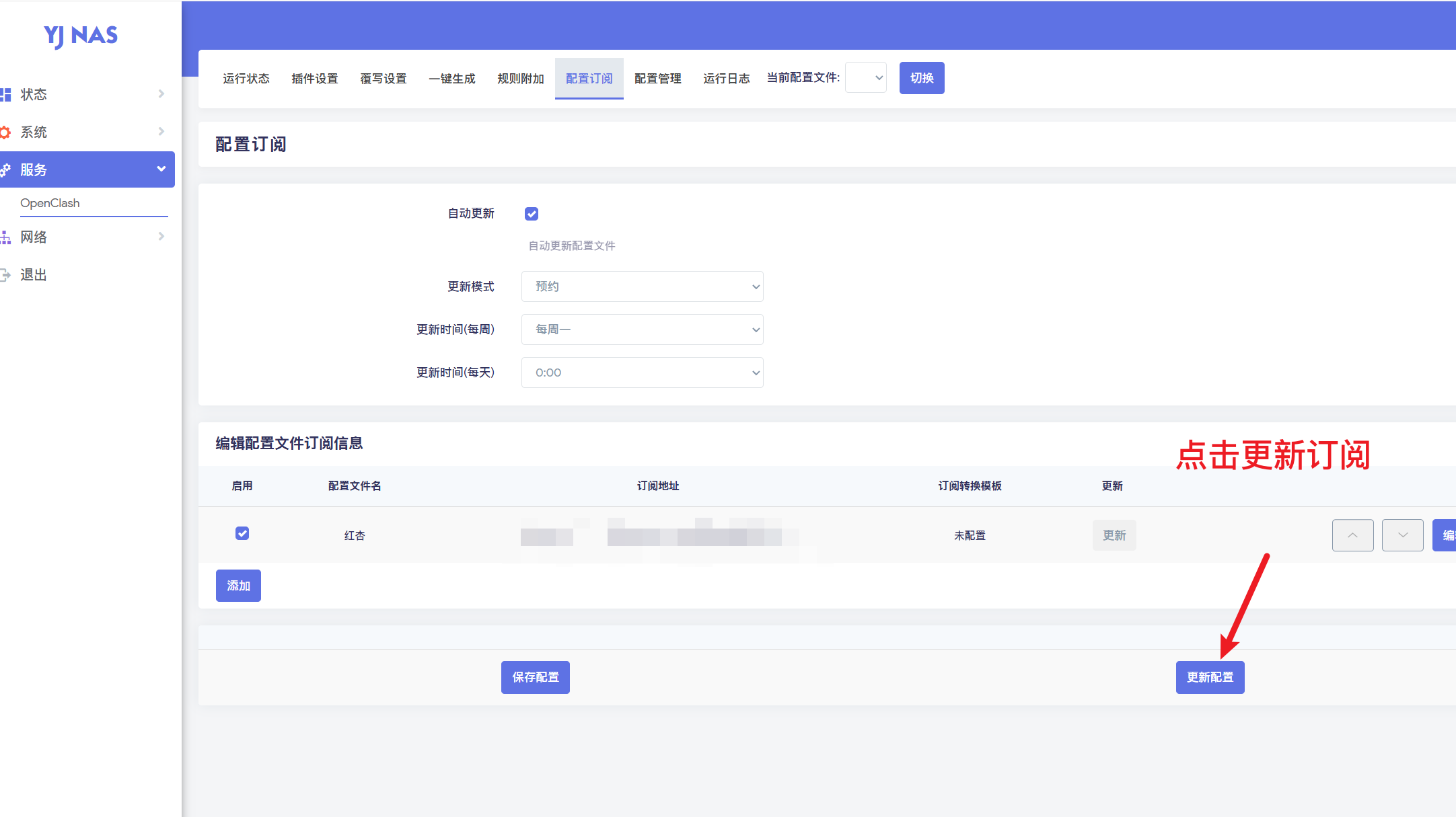
Task: Click the 系统 gear icon in sidebar
Action: click(5, 132)
